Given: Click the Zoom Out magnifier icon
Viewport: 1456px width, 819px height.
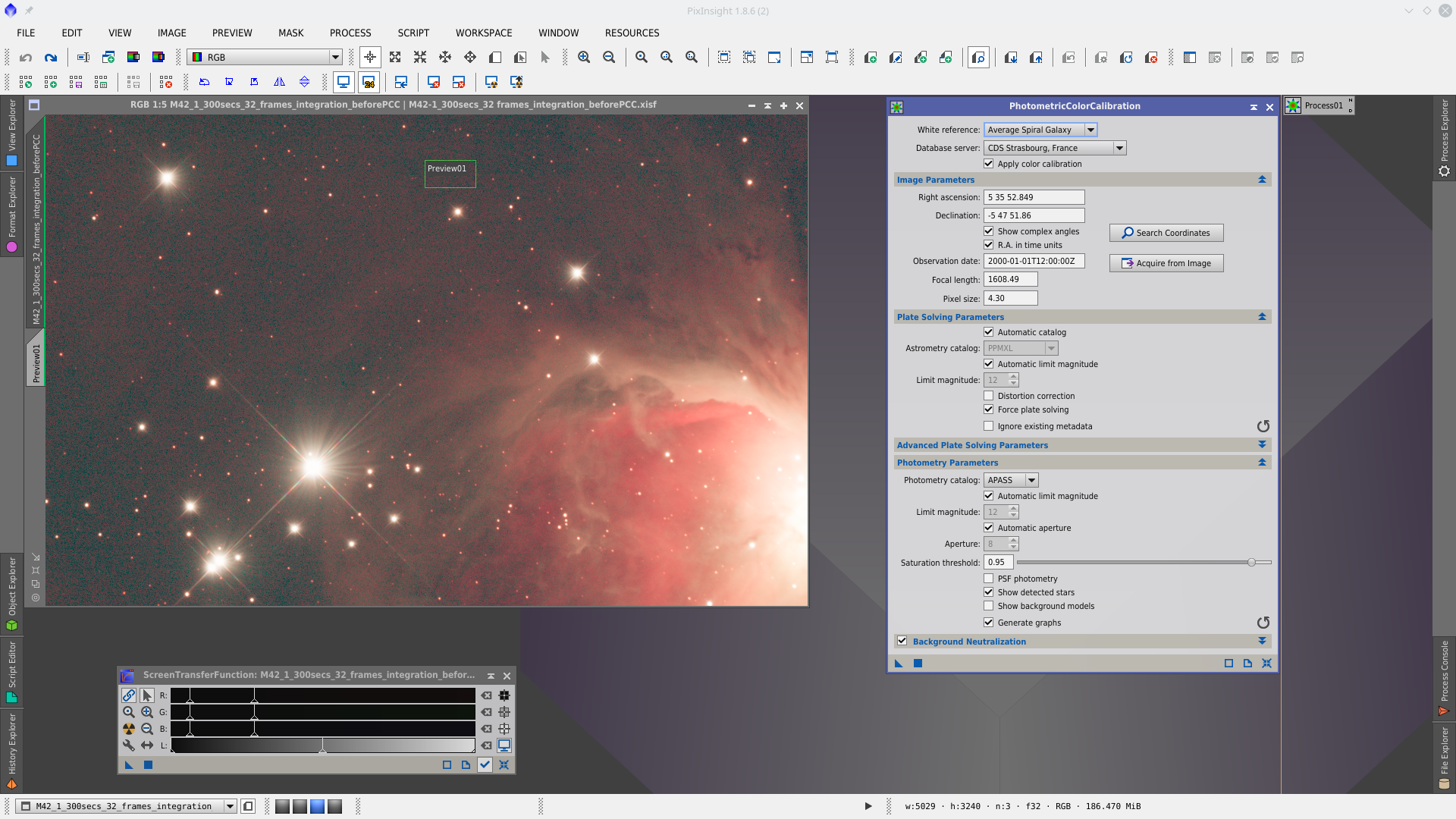Looking at the screenshot, I should point(609,58).
